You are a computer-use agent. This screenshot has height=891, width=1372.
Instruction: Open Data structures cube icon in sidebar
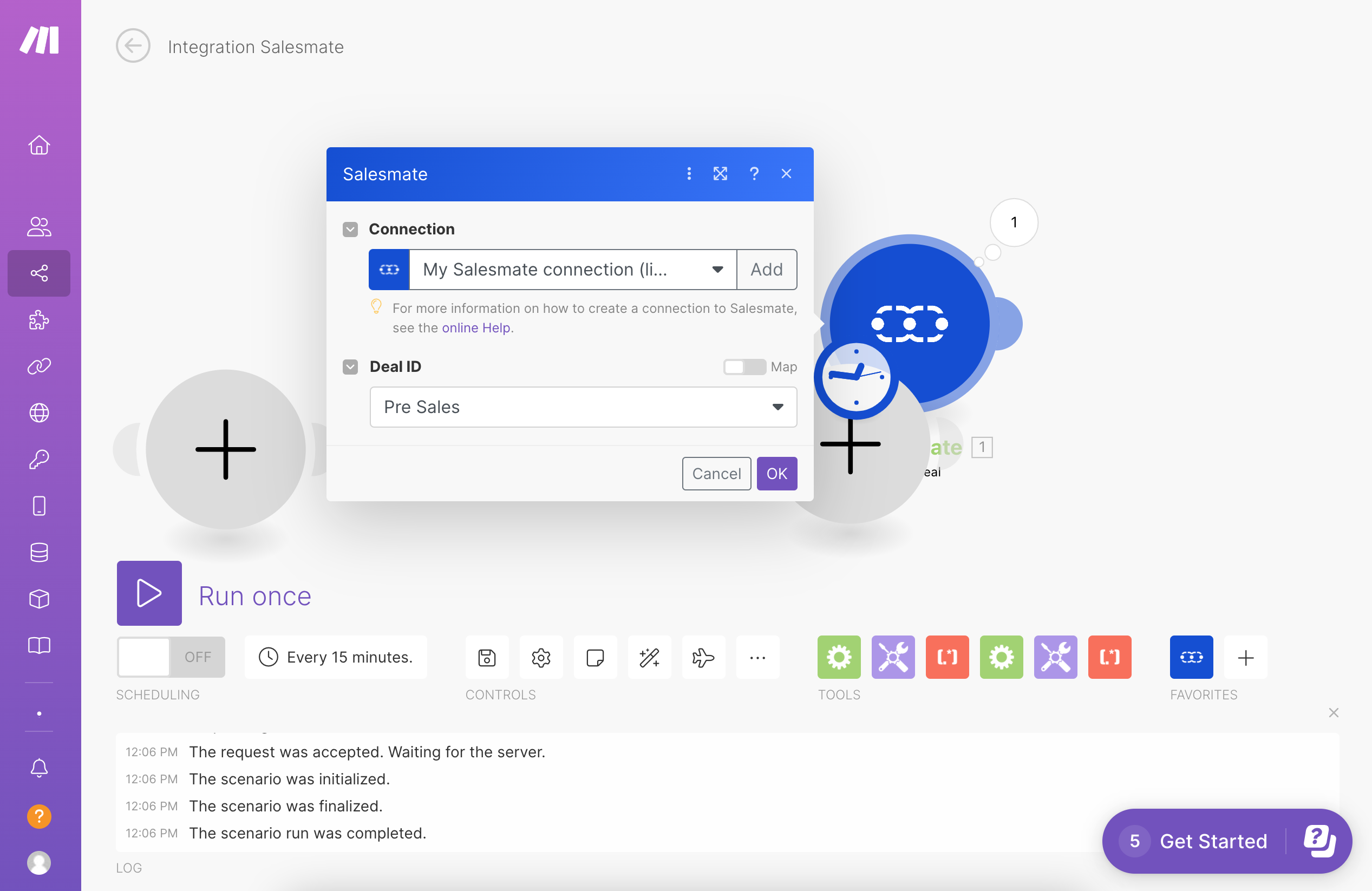click(39, 599)
